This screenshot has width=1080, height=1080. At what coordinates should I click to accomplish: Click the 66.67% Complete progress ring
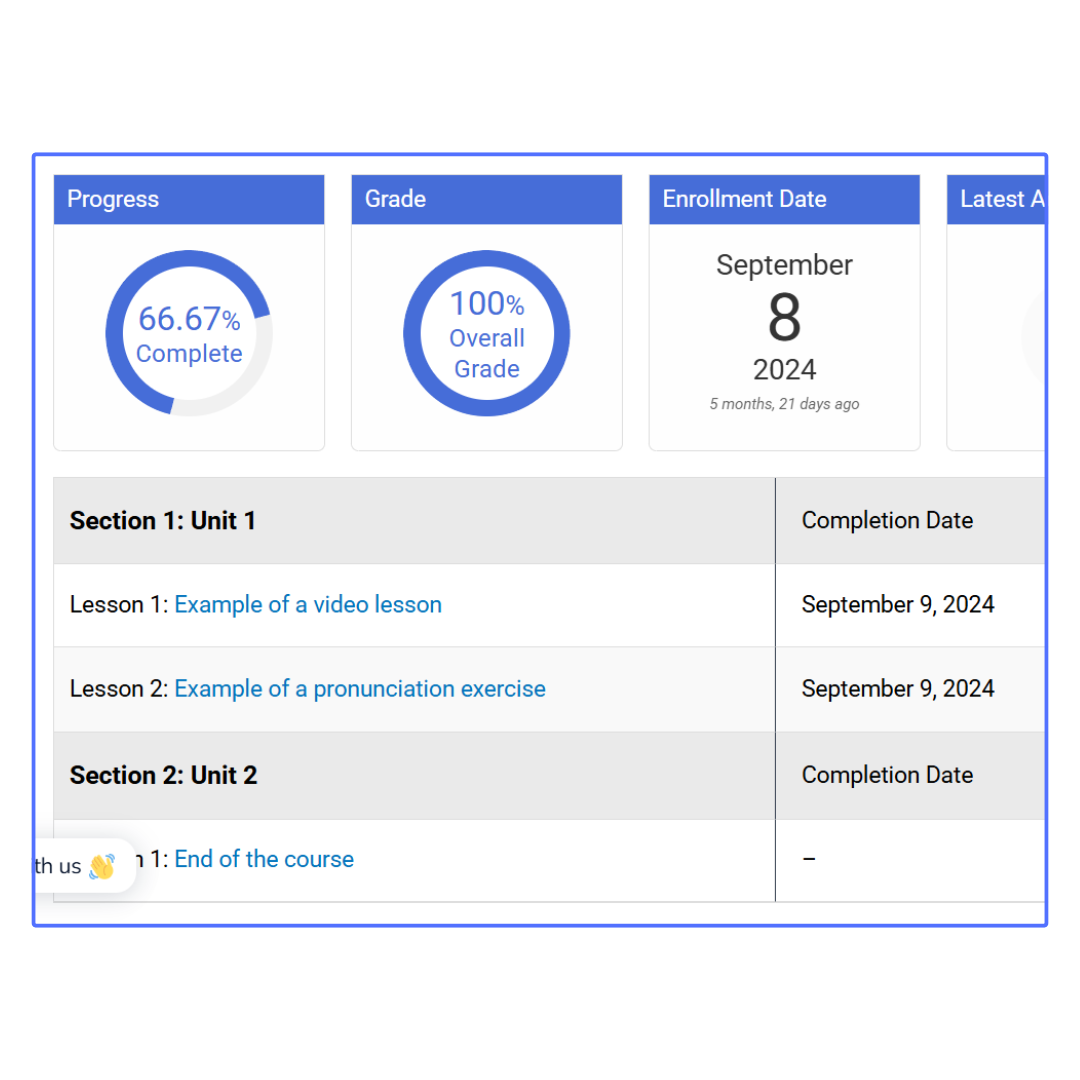189,334
